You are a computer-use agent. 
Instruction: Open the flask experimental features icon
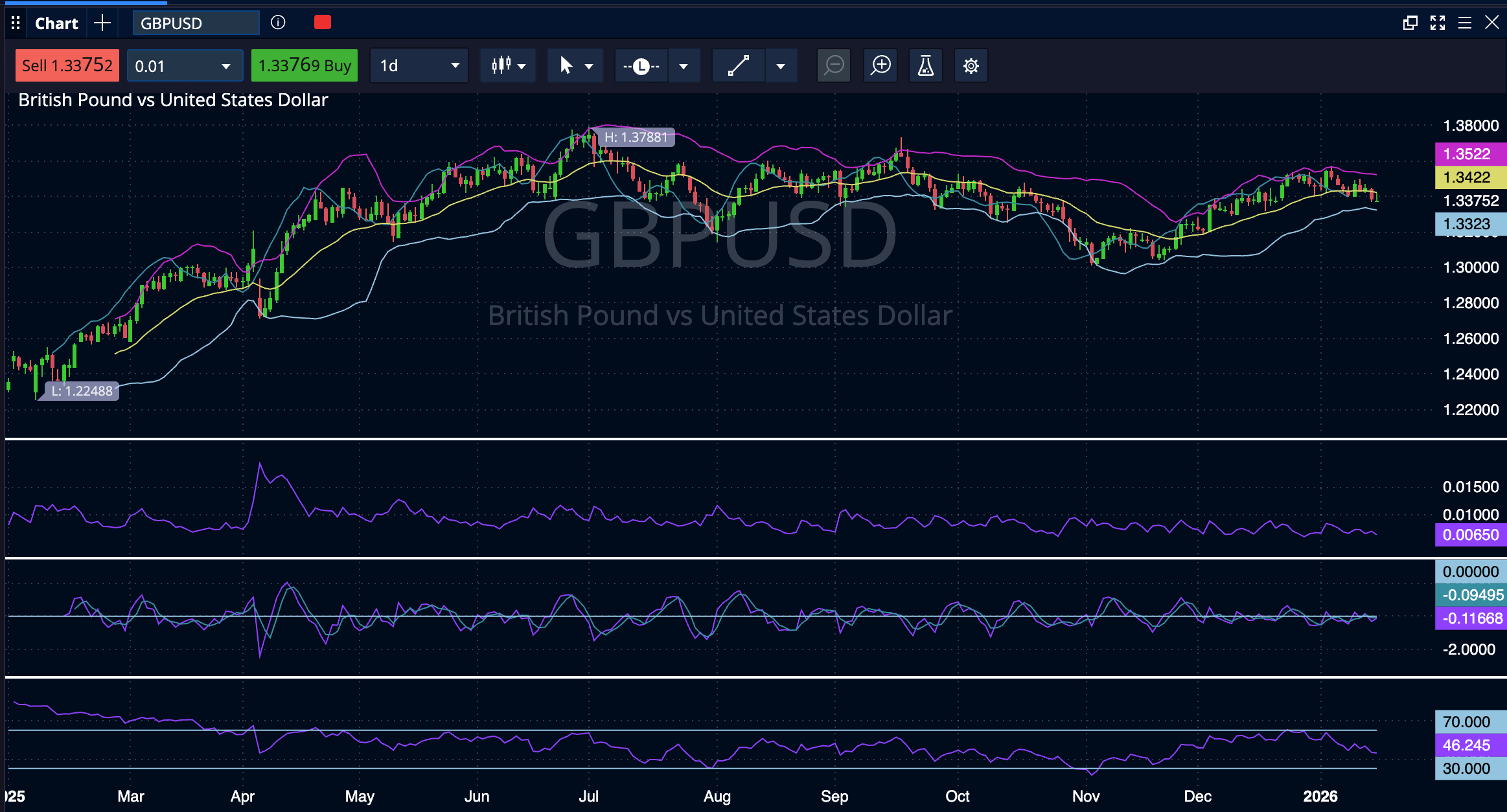(925, 65)
